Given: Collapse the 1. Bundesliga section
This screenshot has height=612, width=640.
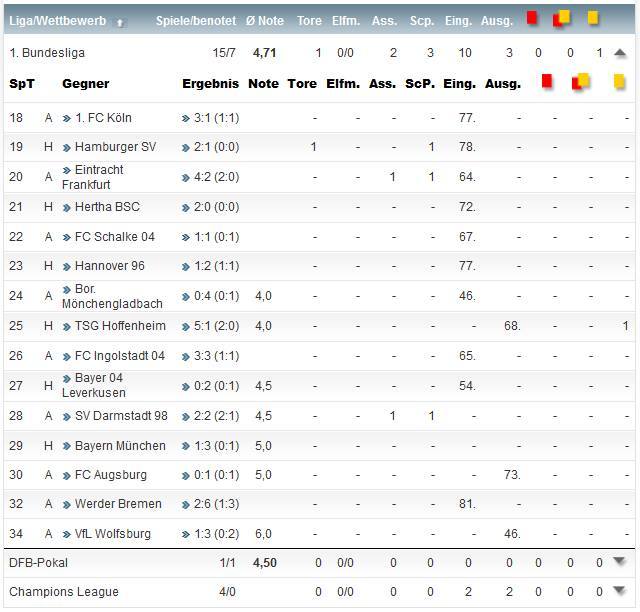Looking at the screenshot, I should pyautogui.click(x=620, y=53).
